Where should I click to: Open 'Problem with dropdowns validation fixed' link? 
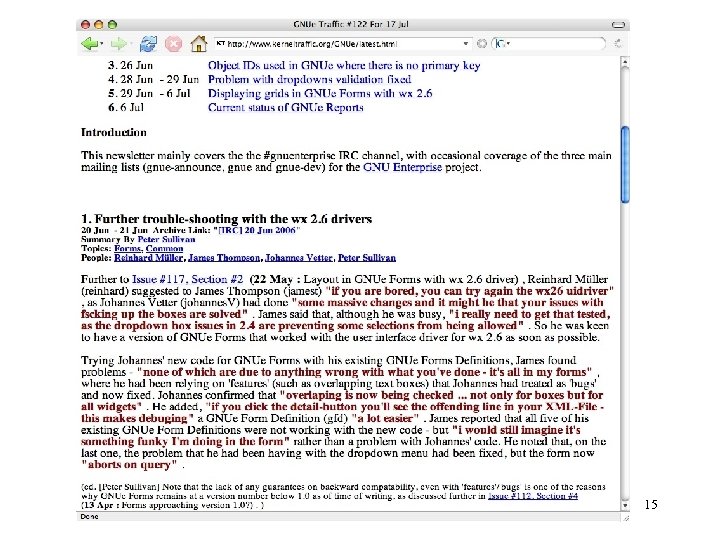coord(309,79)
